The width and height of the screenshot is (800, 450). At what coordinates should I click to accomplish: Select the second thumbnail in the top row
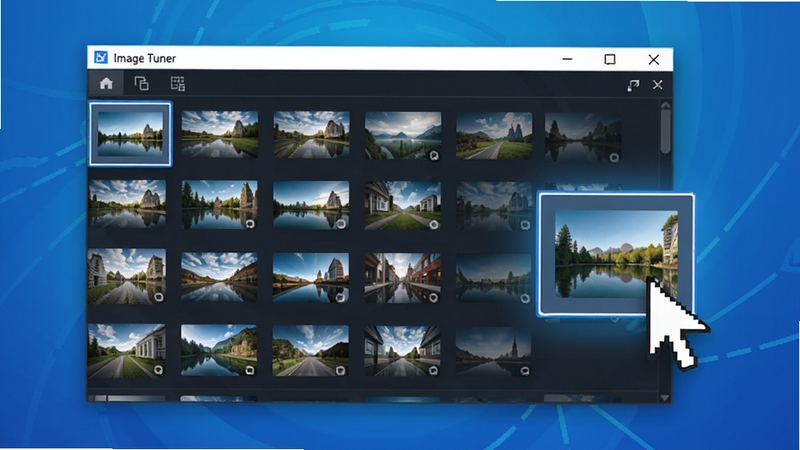[220, 134]
